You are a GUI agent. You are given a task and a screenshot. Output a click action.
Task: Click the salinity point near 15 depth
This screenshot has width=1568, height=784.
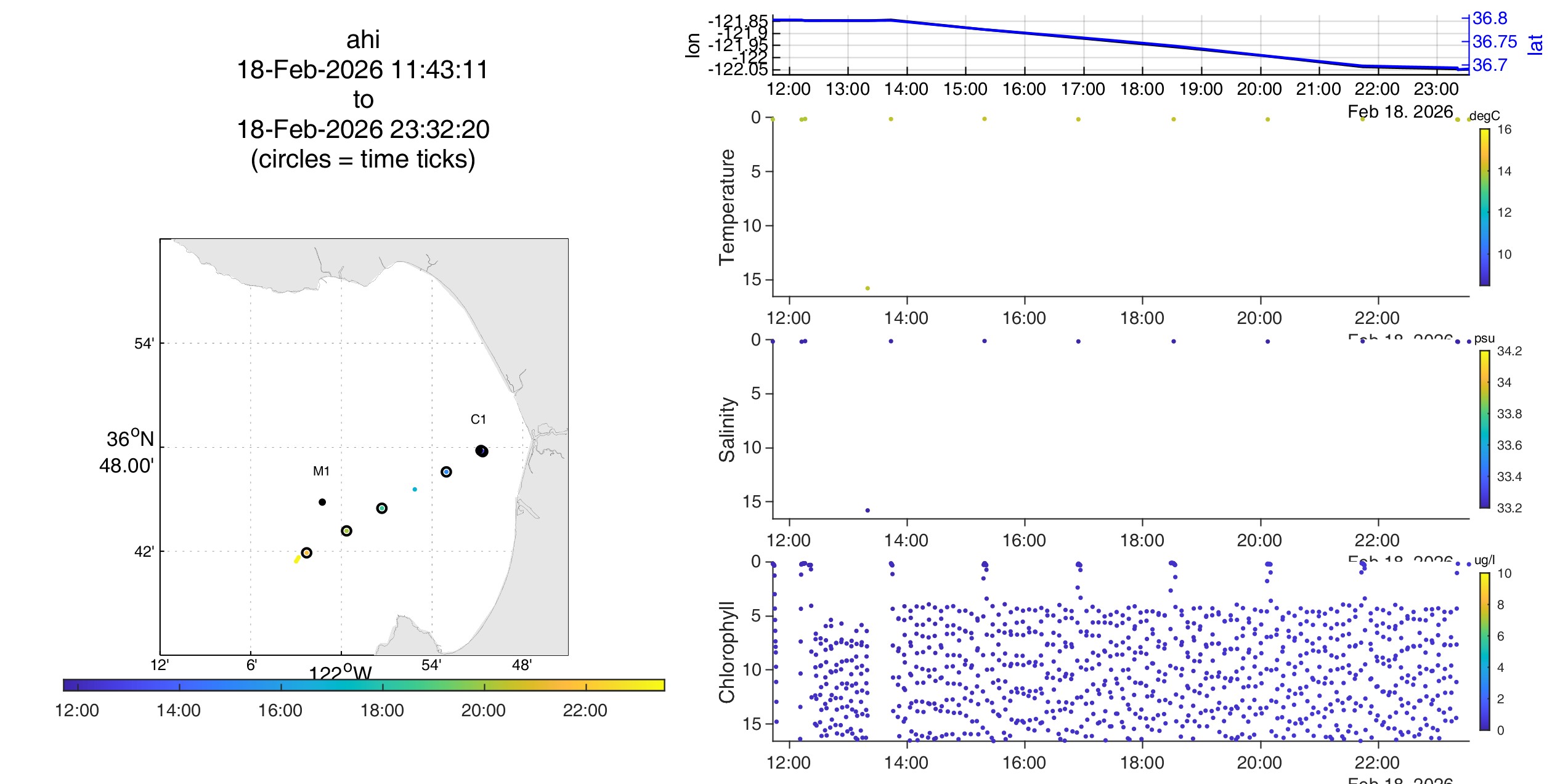click(x=867, y=511)
